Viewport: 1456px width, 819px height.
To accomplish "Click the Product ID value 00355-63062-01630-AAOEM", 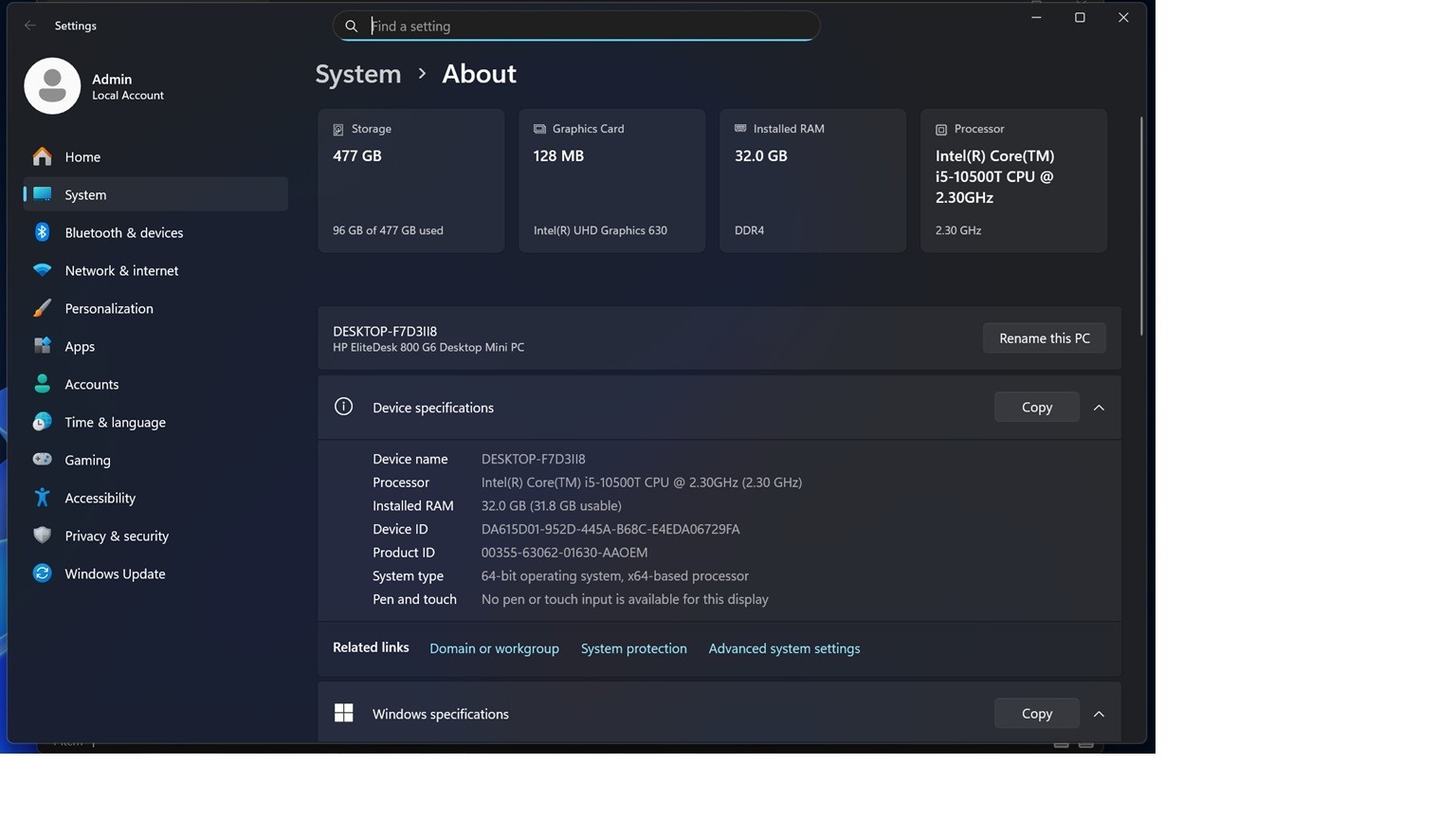I will (x=564, y=553).
